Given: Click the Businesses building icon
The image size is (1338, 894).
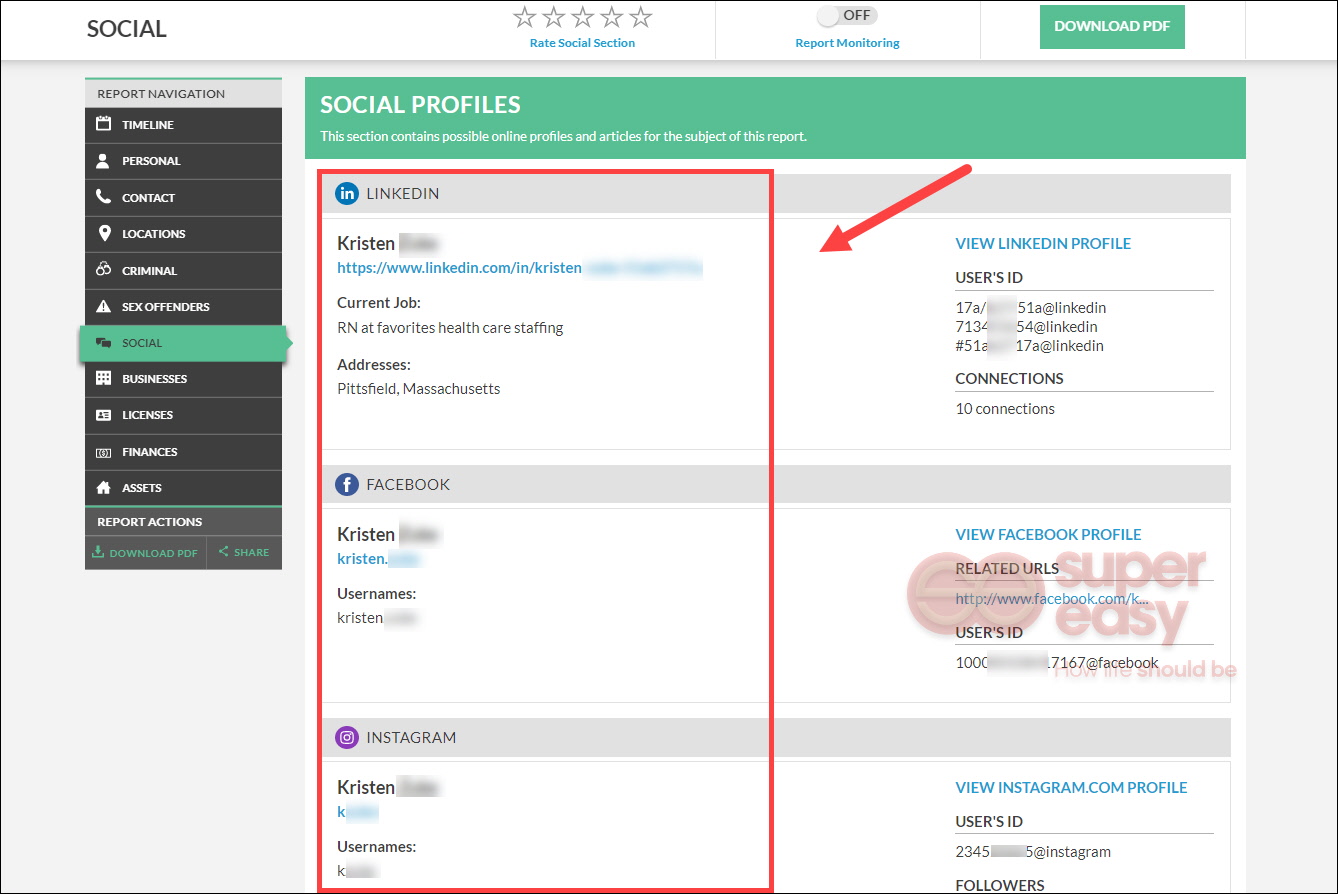Looking at the screenshot, I should pos(103,379).
